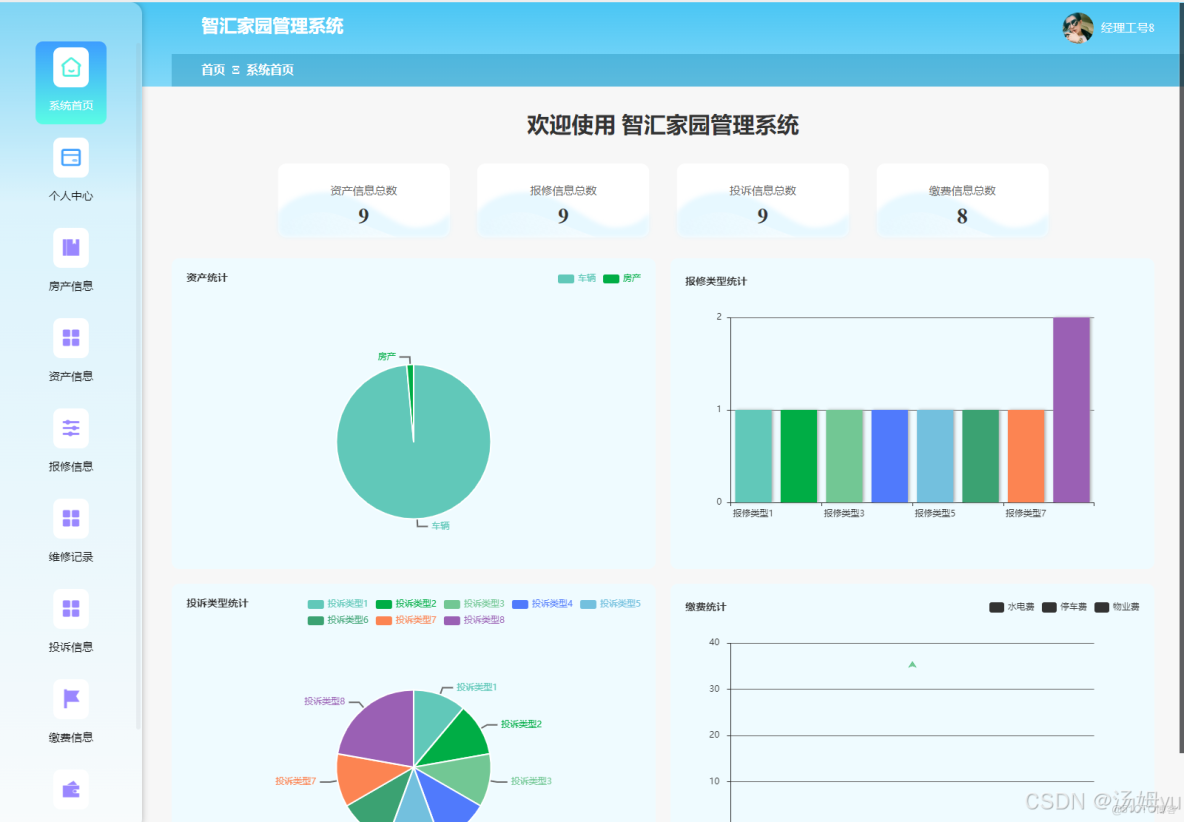Select the 资产信息 grid icon
Image resolution: width=1184 pixels, height=822 pixels.
[70, 337]
